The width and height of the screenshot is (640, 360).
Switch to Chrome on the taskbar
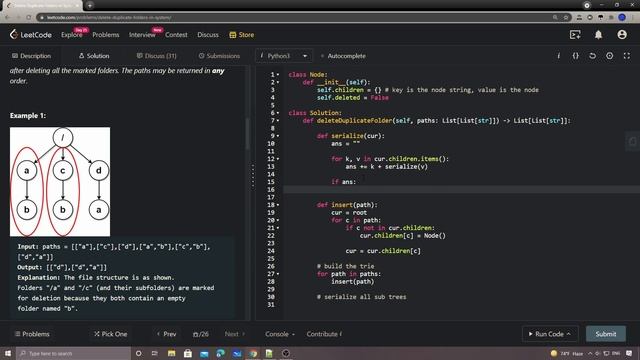[x=253, y=353]
